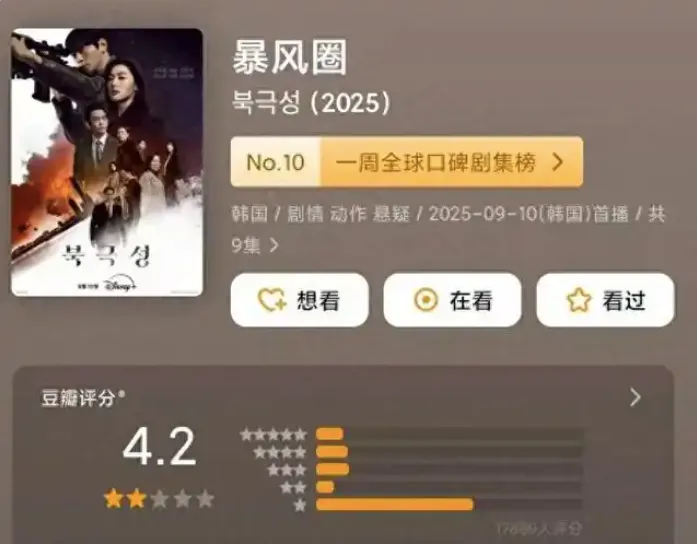Viewport: 697px width, 544px height.
Task: Tap the circle-dot icon beside 在看
Action: tap(426, 300)
